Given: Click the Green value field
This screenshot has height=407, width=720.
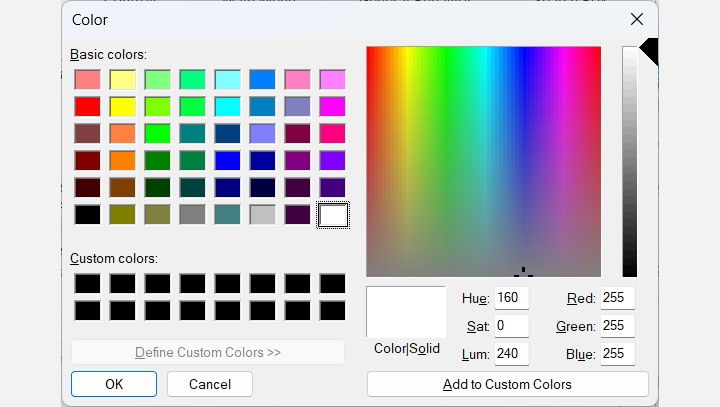Looking at the screenshot, I should point(617,326).
